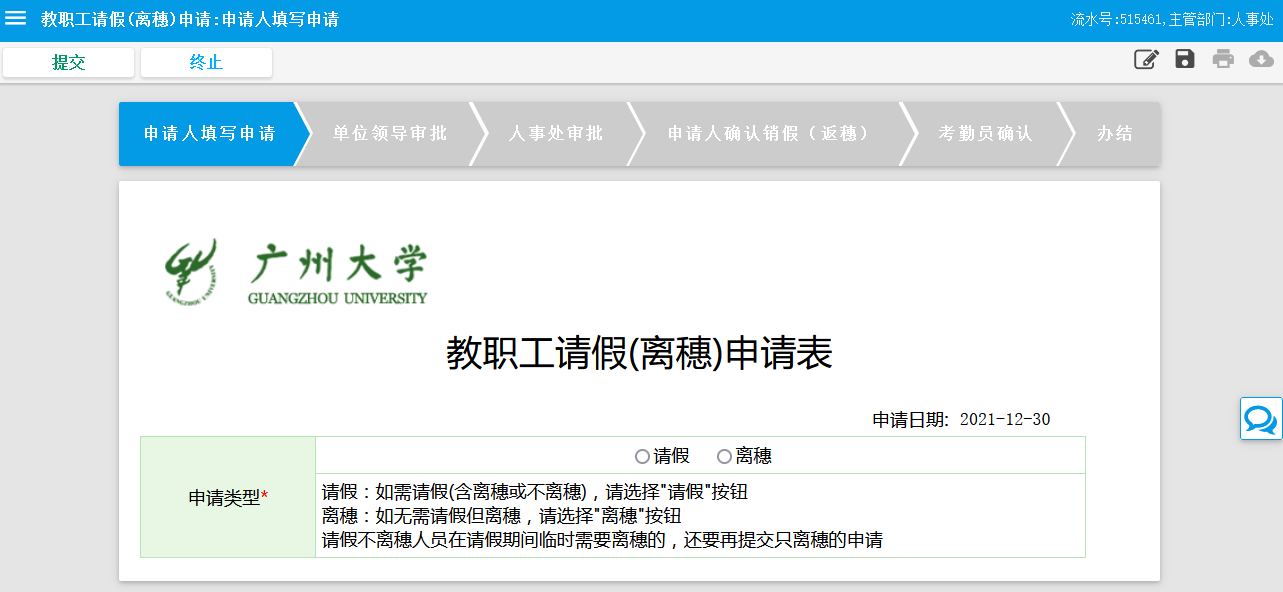Click the 提交 submit button
Image resolution: width=1283 pixels, height=592 pixels.
click(x=68, y=62)
